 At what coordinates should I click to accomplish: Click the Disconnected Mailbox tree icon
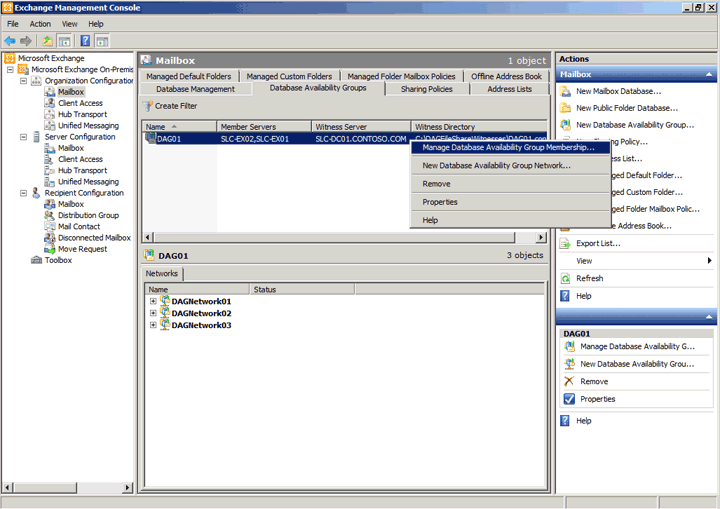50,238
